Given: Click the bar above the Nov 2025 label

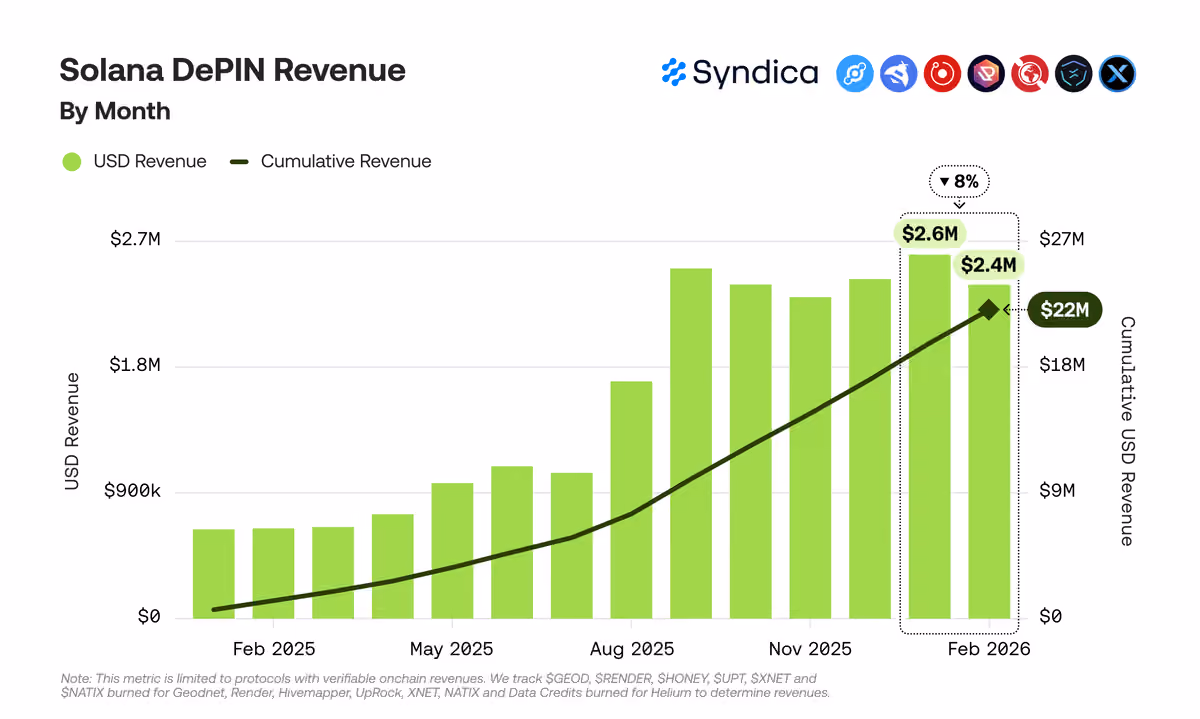Looking at the screenshot, I should (810, 457).
